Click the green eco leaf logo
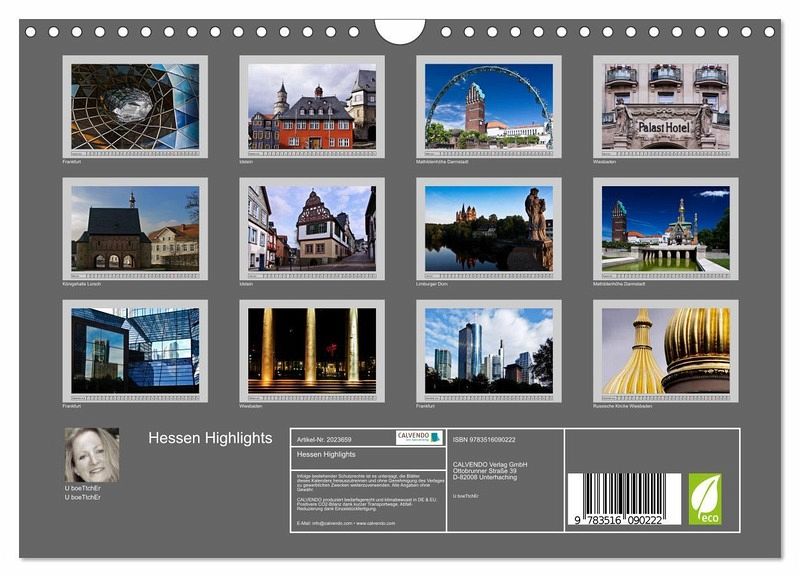This screenshot has height=577, width=800. [x=704, y=498]
